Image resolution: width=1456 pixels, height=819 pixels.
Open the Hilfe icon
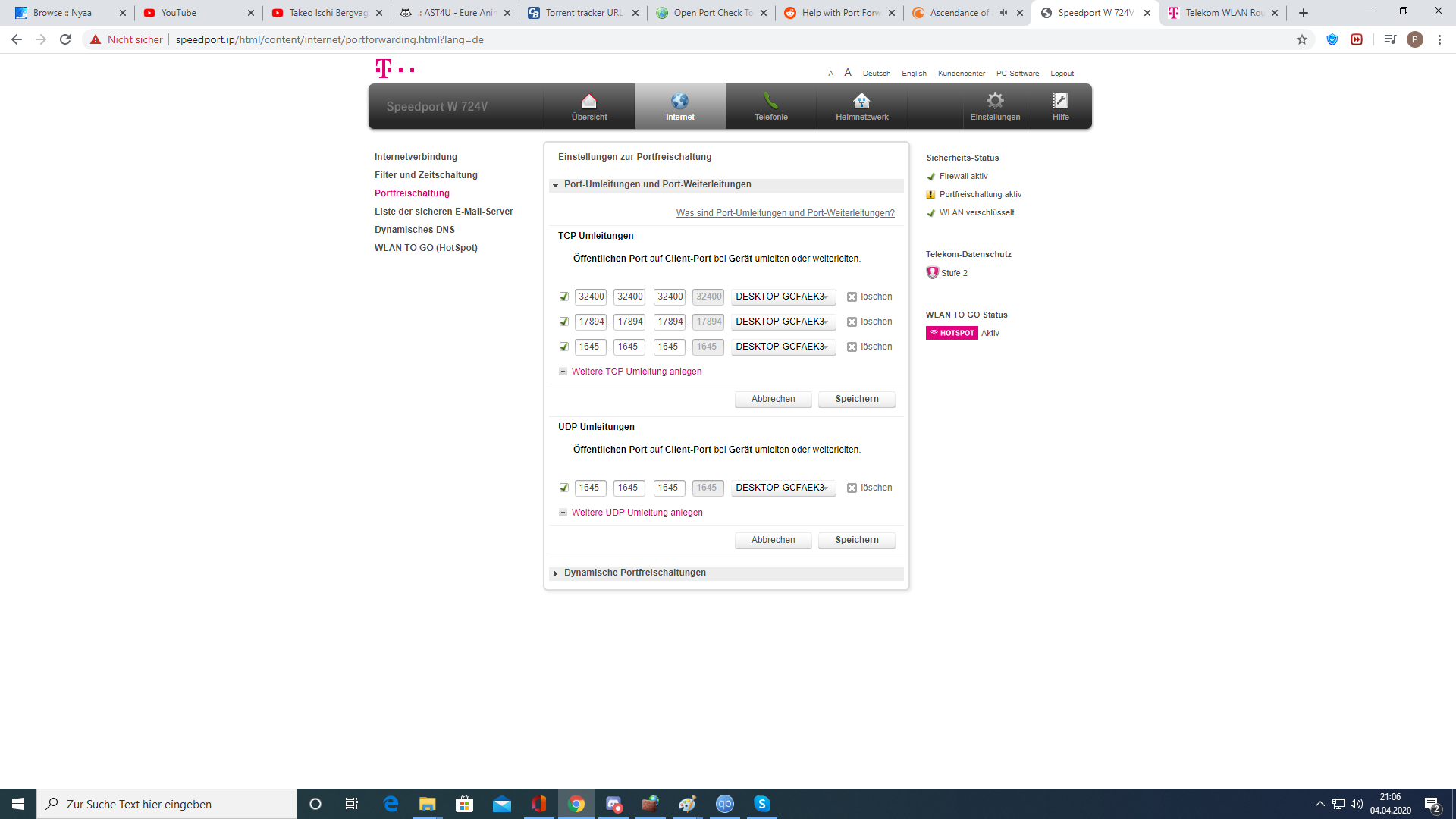(x=1060, y=101)
